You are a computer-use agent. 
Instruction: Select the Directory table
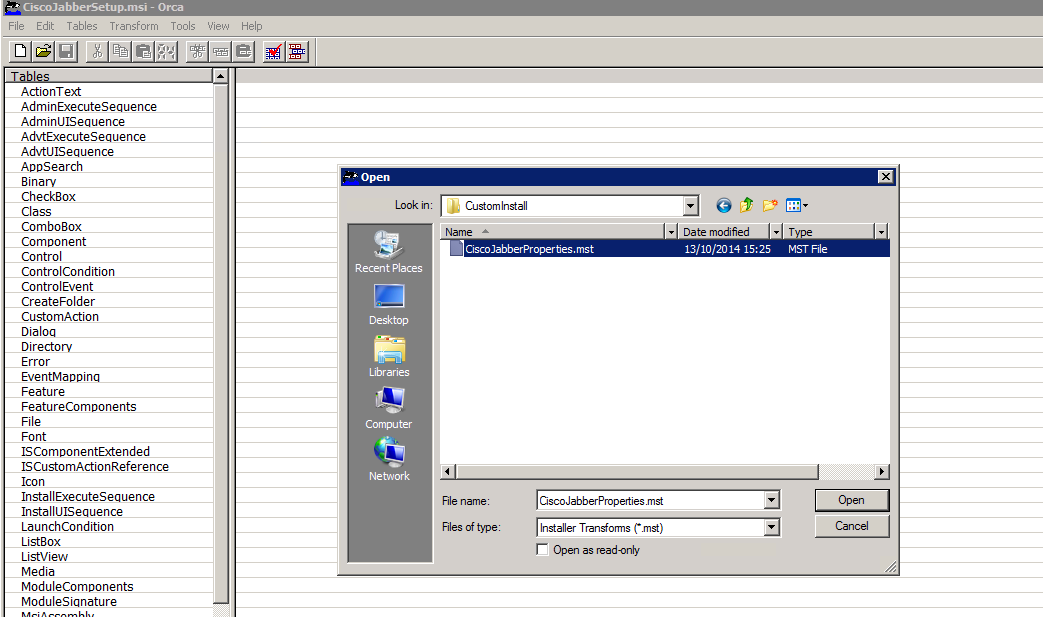[47, 346]
